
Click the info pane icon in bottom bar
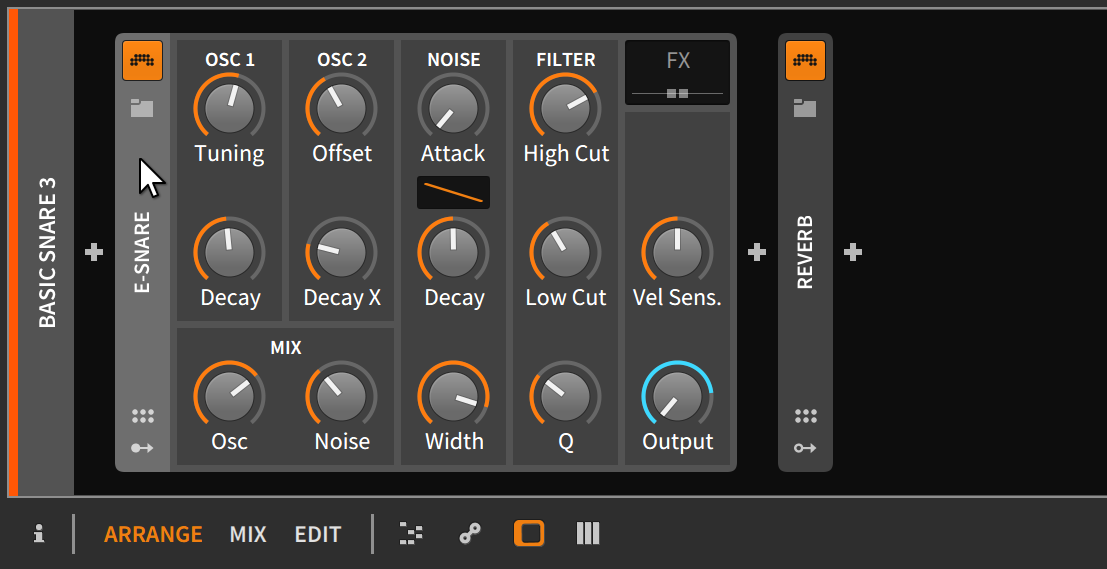click(x=39, y=534)
